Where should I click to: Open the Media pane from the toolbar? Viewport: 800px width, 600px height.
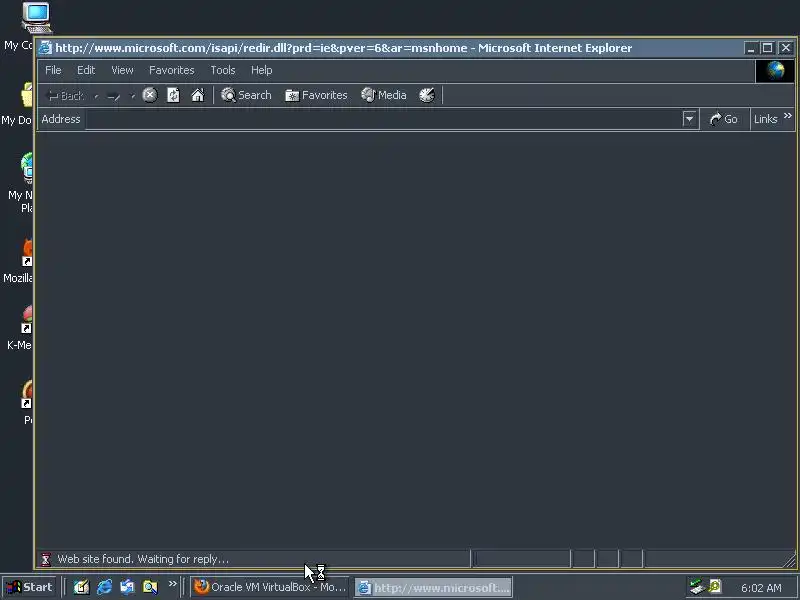pos(384,95)
